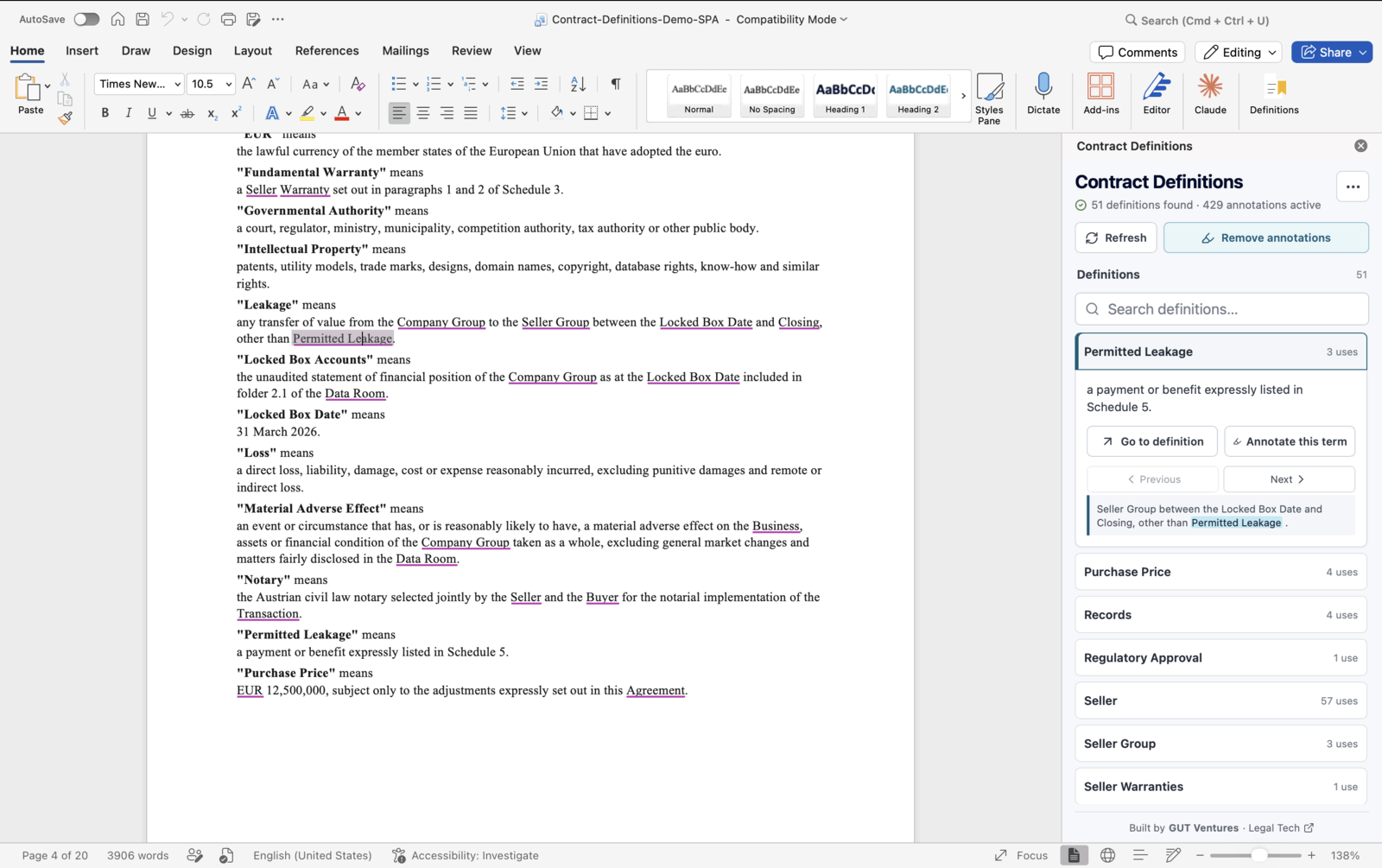Apply the red font color
1382x868 pixels.
click(x=342, y=113)
